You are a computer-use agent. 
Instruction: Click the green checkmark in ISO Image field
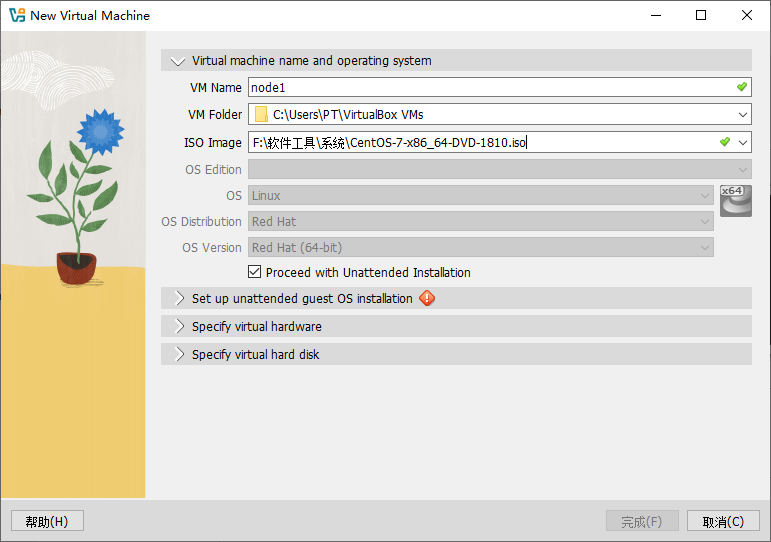[x=725, y=142]
